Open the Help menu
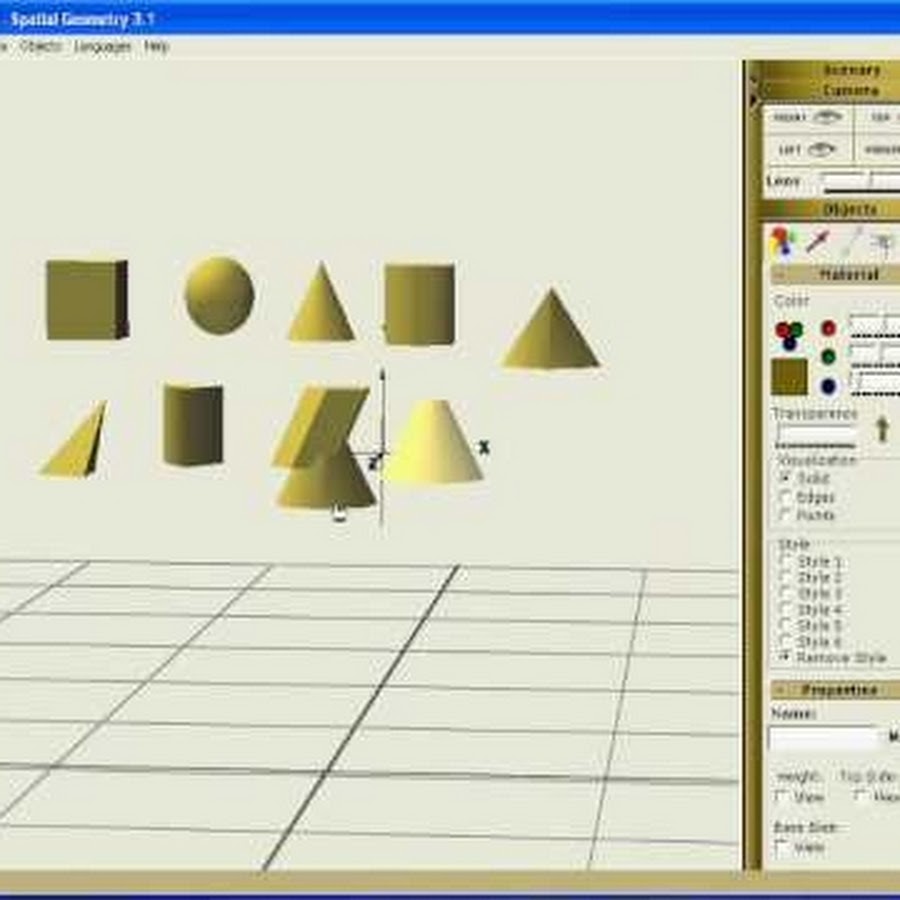Screen dimensions: 900x900 pos(156,46)
